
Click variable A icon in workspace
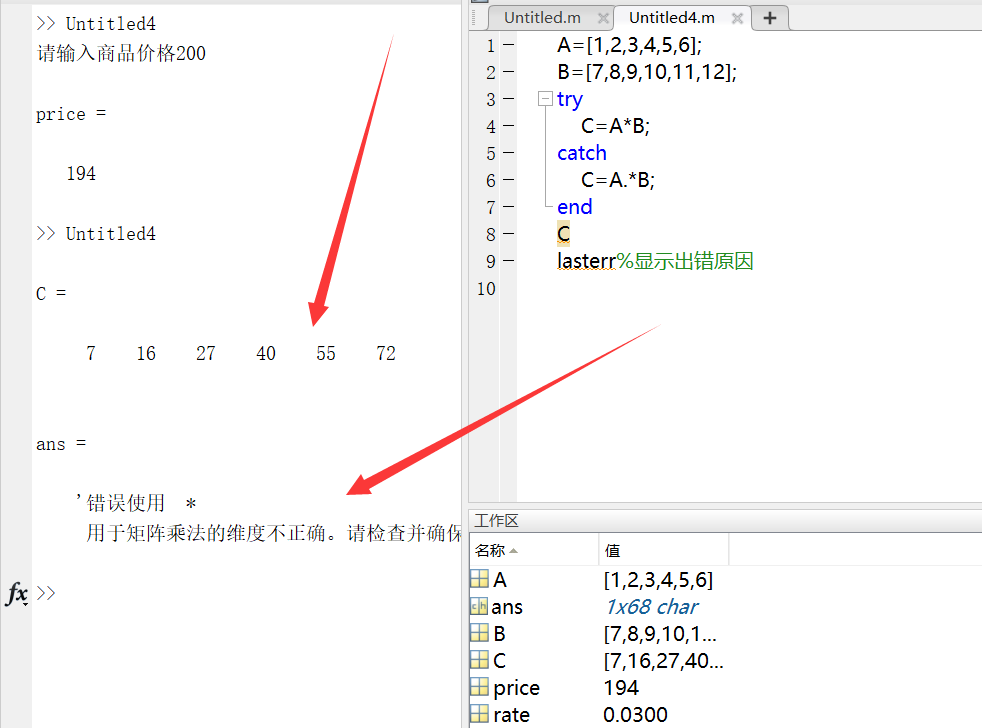[479, 579]
